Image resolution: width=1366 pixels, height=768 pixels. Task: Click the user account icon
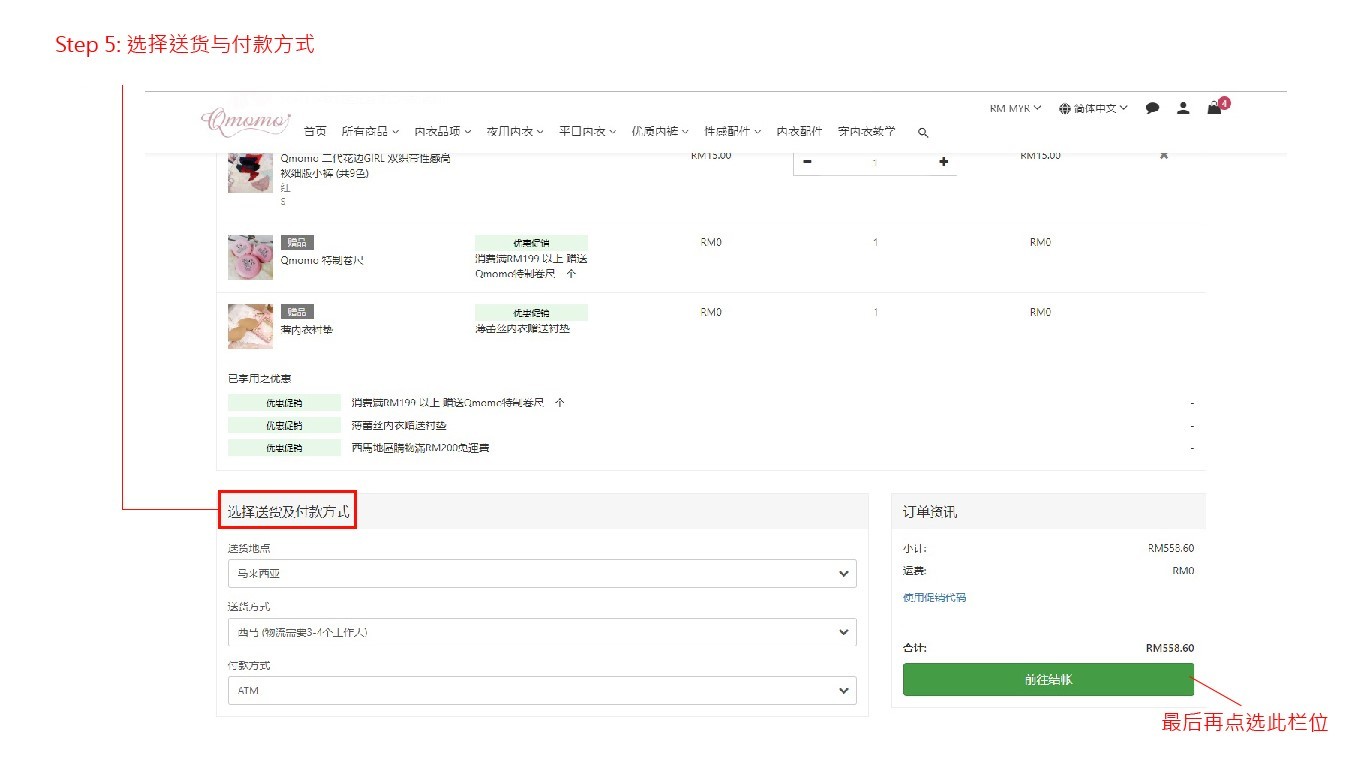point(1183,108)
